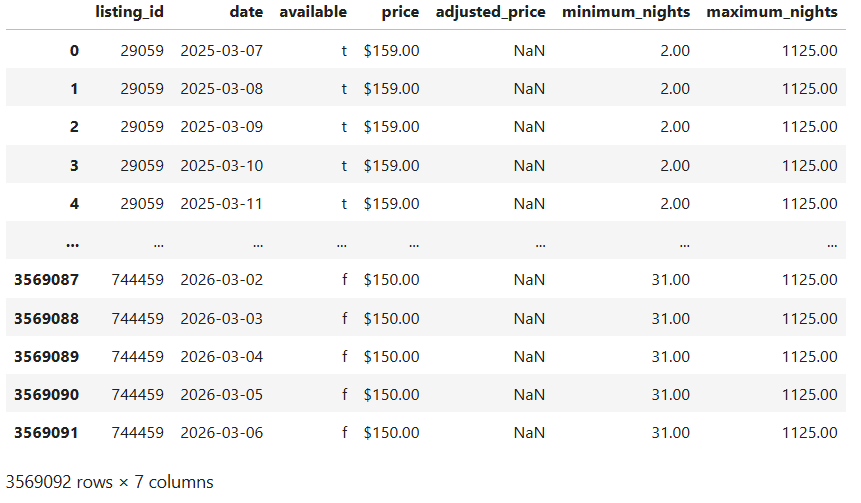Click the $150.00 price in row 3569088
The width and height of the screenshot is (861, 503).
click(x=392, y=318)
